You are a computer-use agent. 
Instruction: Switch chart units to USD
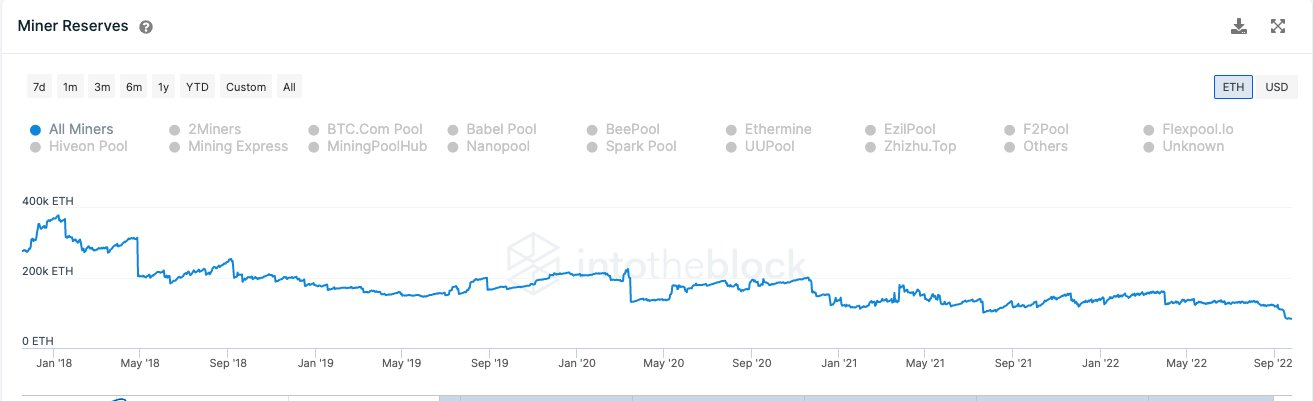[1276, 87]
